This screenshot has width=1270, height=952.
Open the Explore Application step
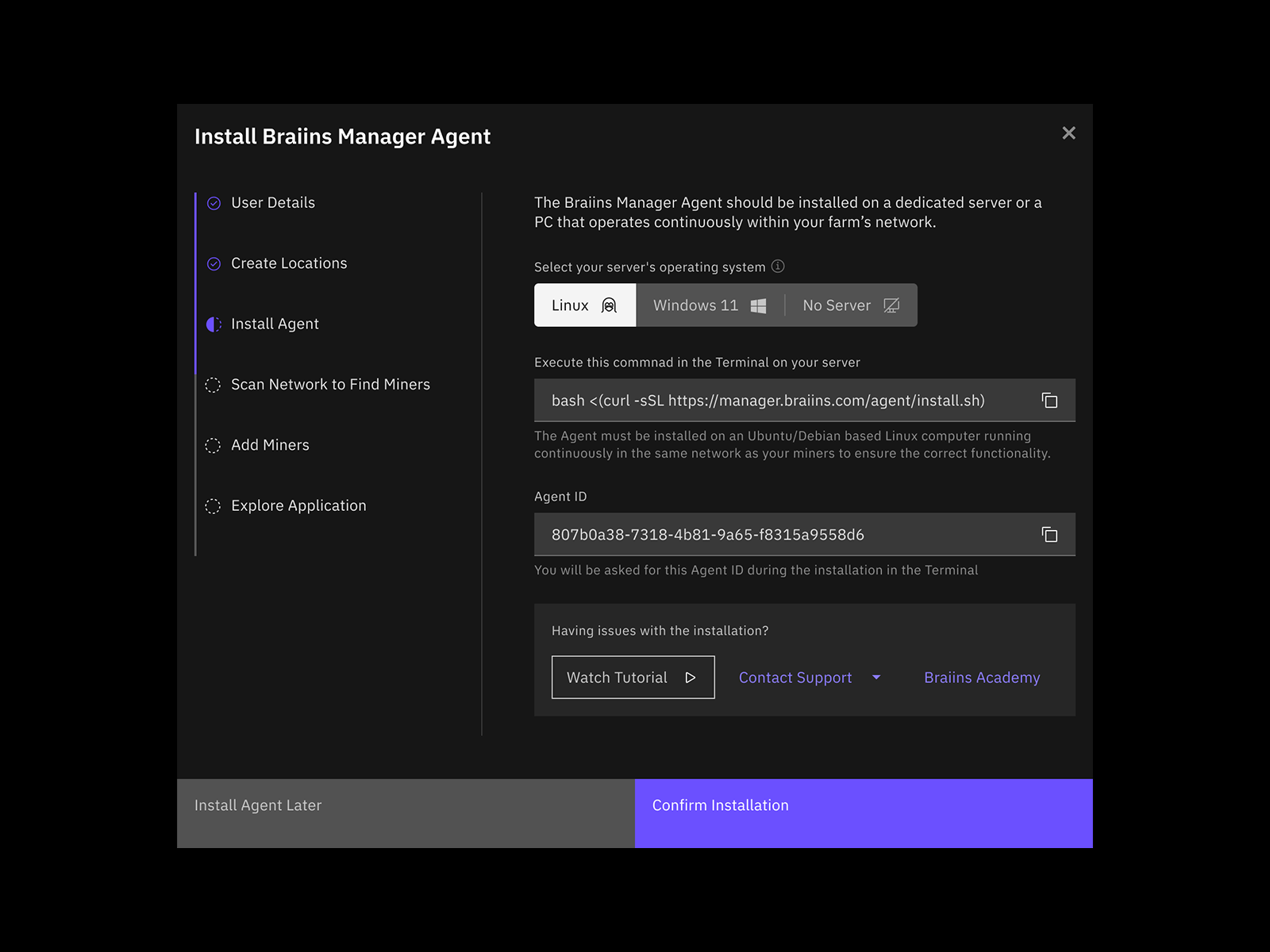pyautogui.click(x=298, y=506)
